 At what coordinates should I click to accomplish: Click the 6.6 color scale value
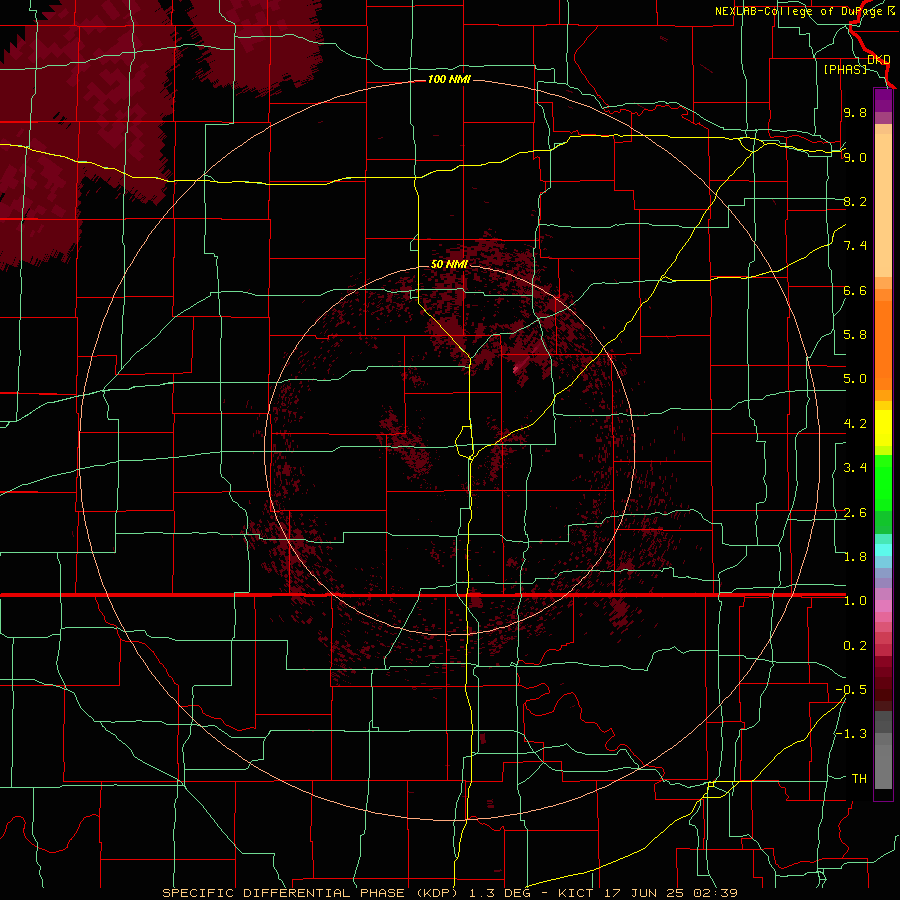(x=855, y=290)
